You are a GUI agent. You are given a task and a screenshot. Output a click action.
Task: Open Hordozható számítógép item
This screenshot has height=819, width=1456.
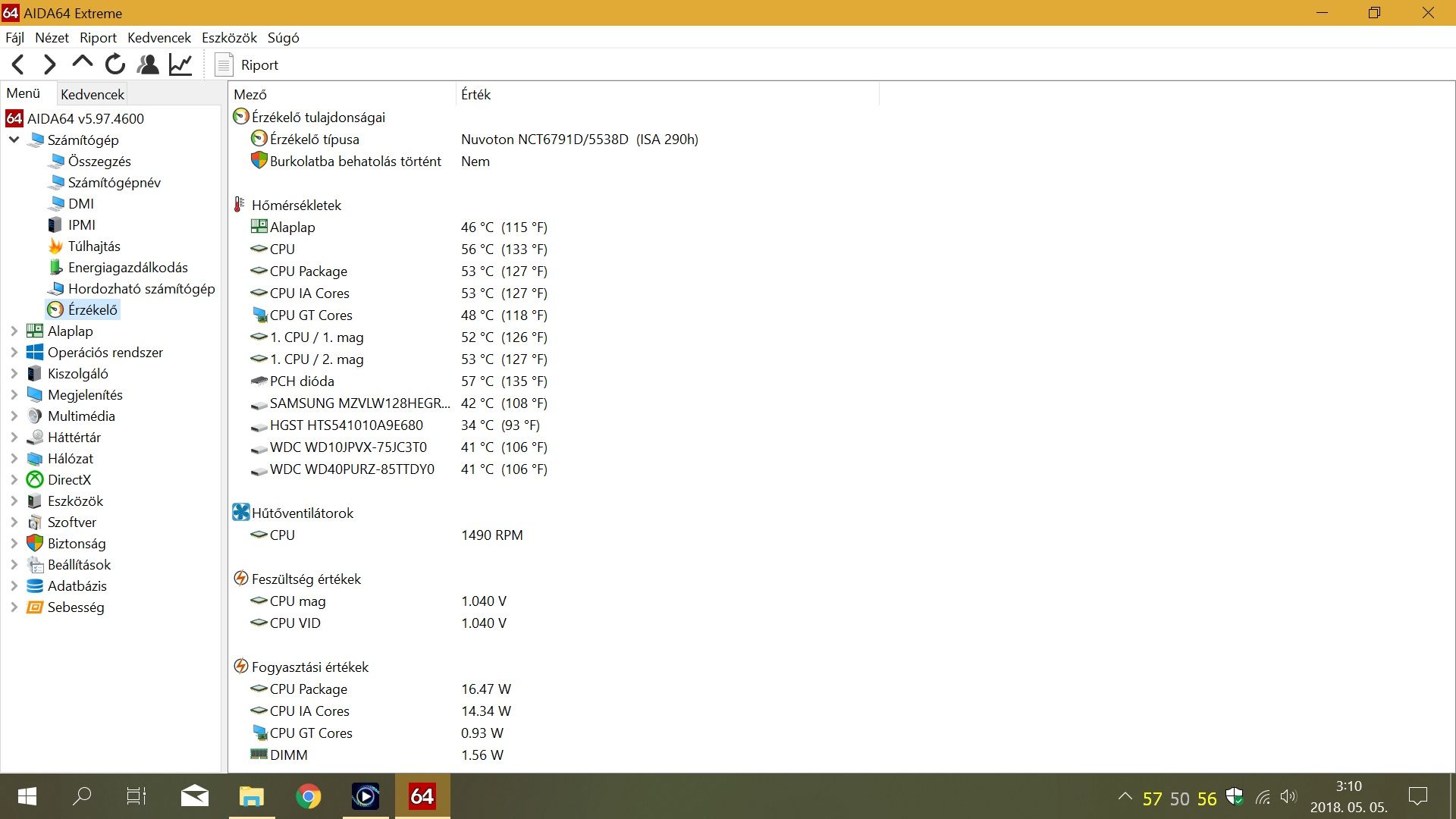click(x=131, y=289)
